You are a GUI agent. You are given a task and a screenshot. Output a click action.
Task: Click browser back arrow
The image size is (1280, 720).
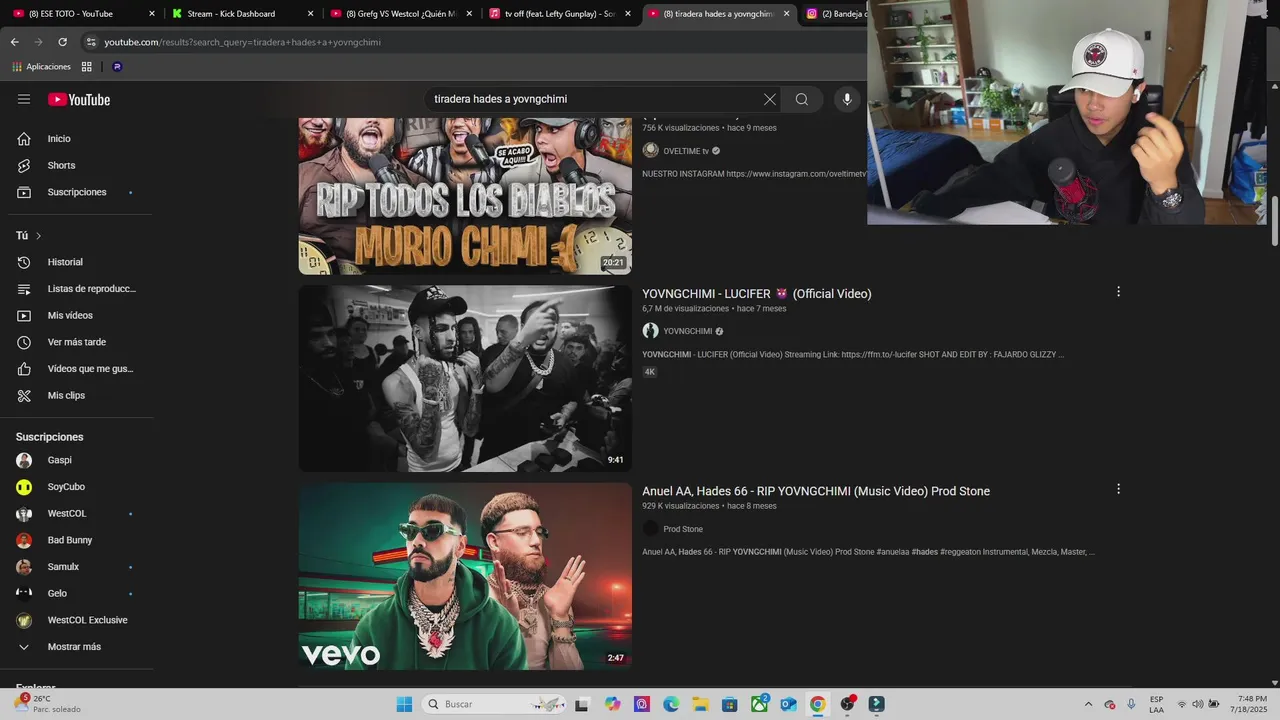(x=14, y=42)
